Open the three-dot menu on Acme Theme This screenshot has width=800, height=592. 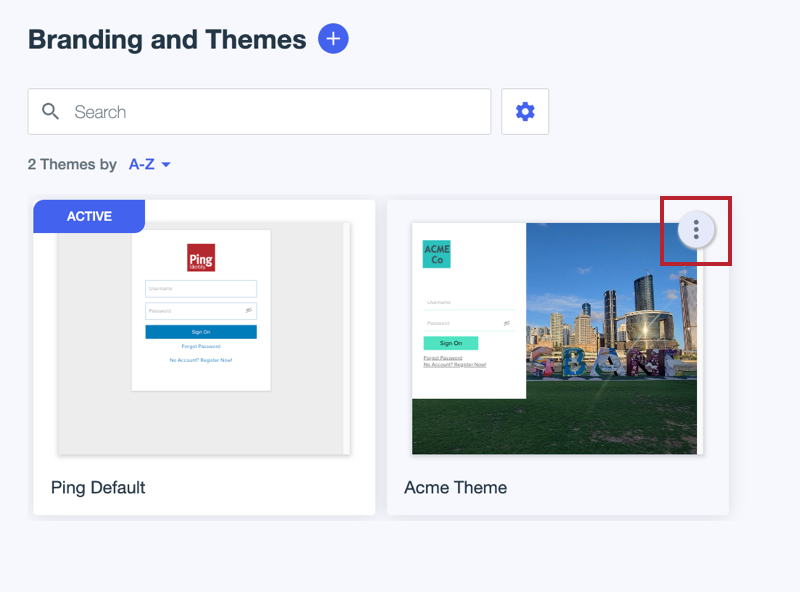pyautogui.click(x=696, y=230)
